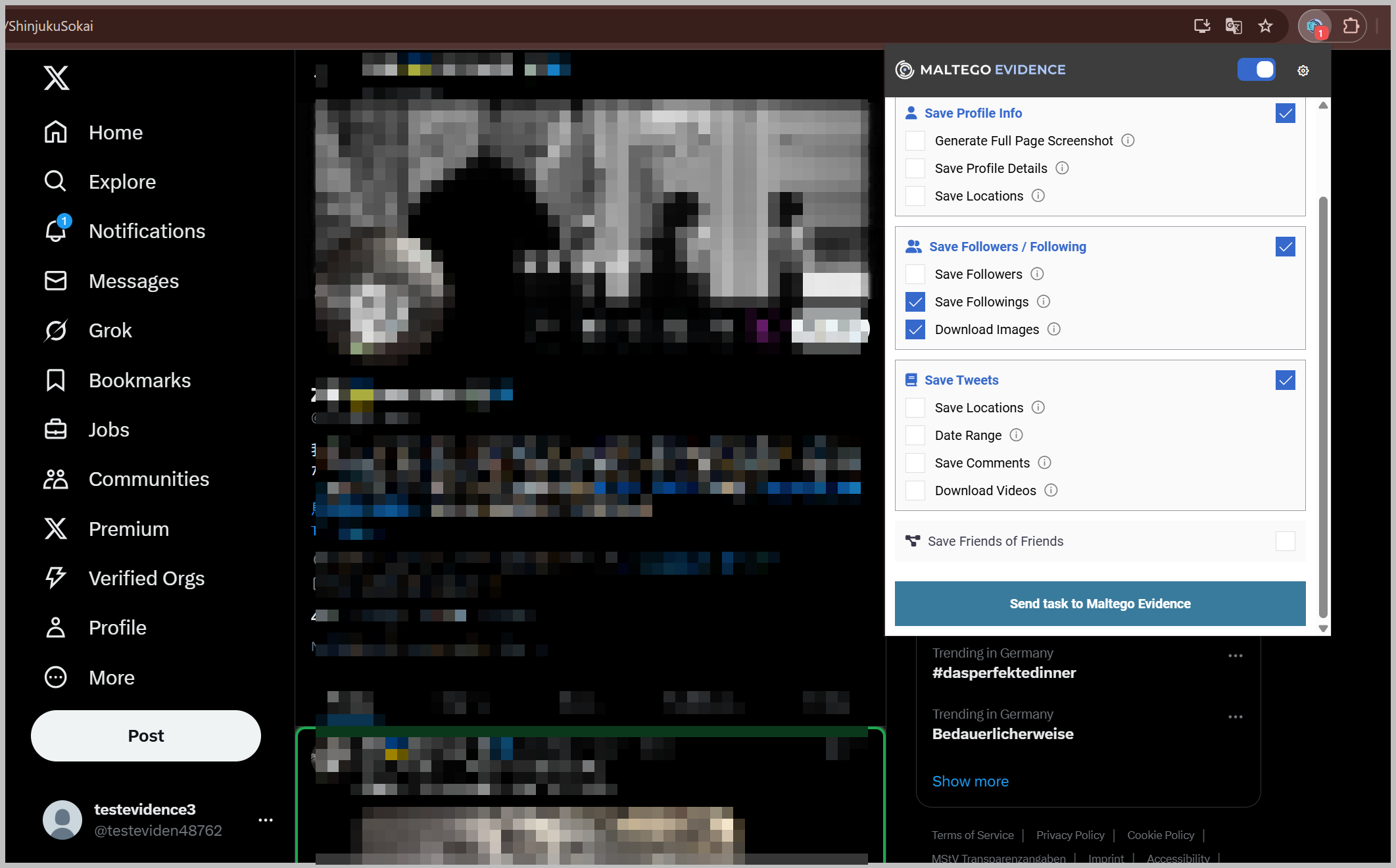The width and height of the screenshot is (1396, 868).
Task: Uncheck the Save Tweets section checkbox
Action: (x=1286, y=380)
